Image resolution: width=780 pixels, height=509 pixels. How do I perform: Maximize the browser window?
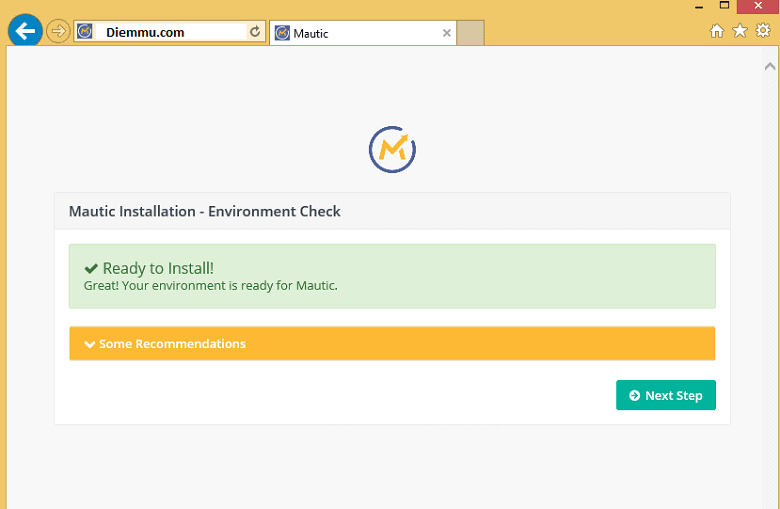(x=724, y=5)
